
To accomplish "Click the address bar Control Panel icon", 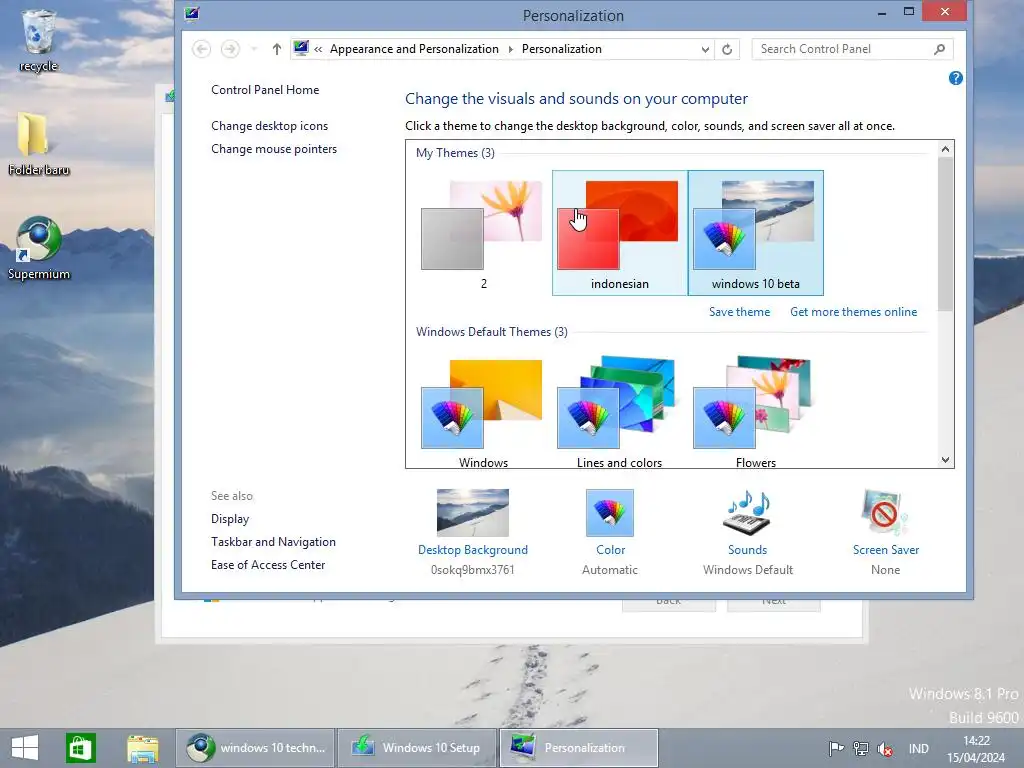I will [x=301, y=48].
